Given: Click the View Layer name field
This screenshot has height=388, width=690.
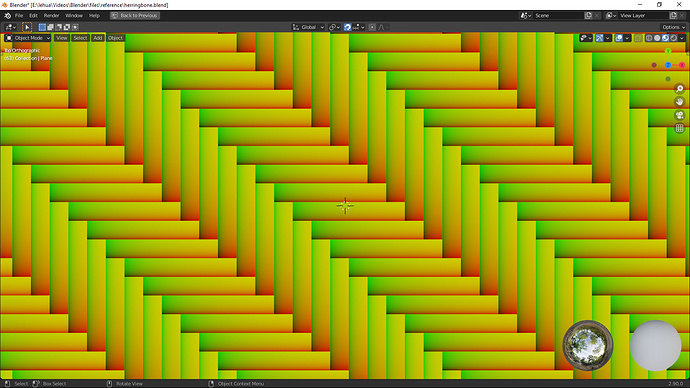Looking at the screenshot, I should point(643,15).
